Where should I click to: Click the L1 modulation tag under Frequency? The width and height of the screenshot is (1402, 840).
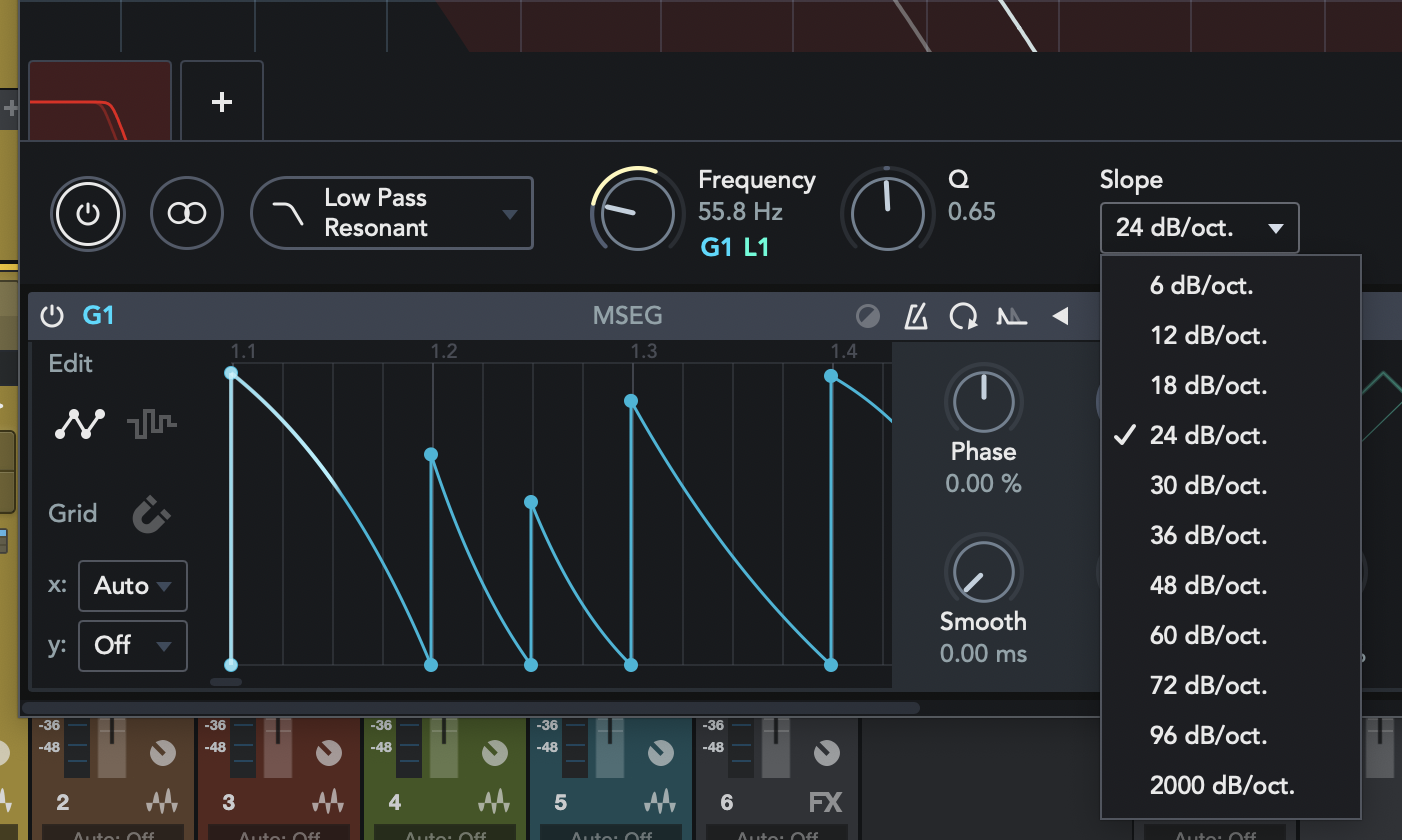(757, 247)
